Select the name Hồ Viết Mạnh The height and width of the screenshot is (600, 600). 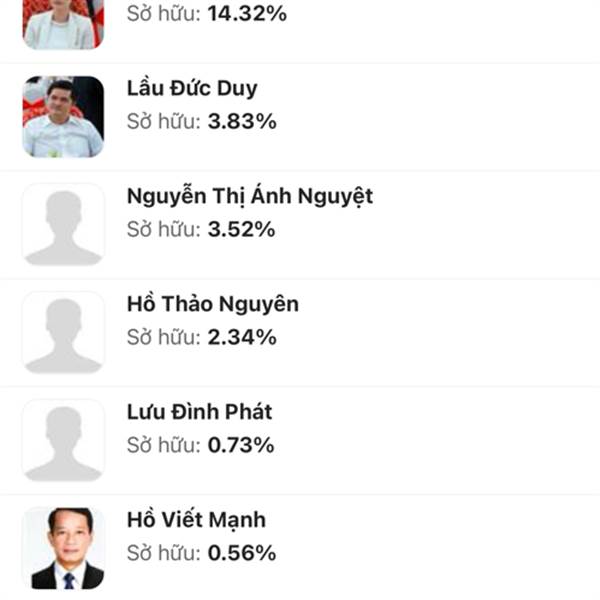pos(196,520)
